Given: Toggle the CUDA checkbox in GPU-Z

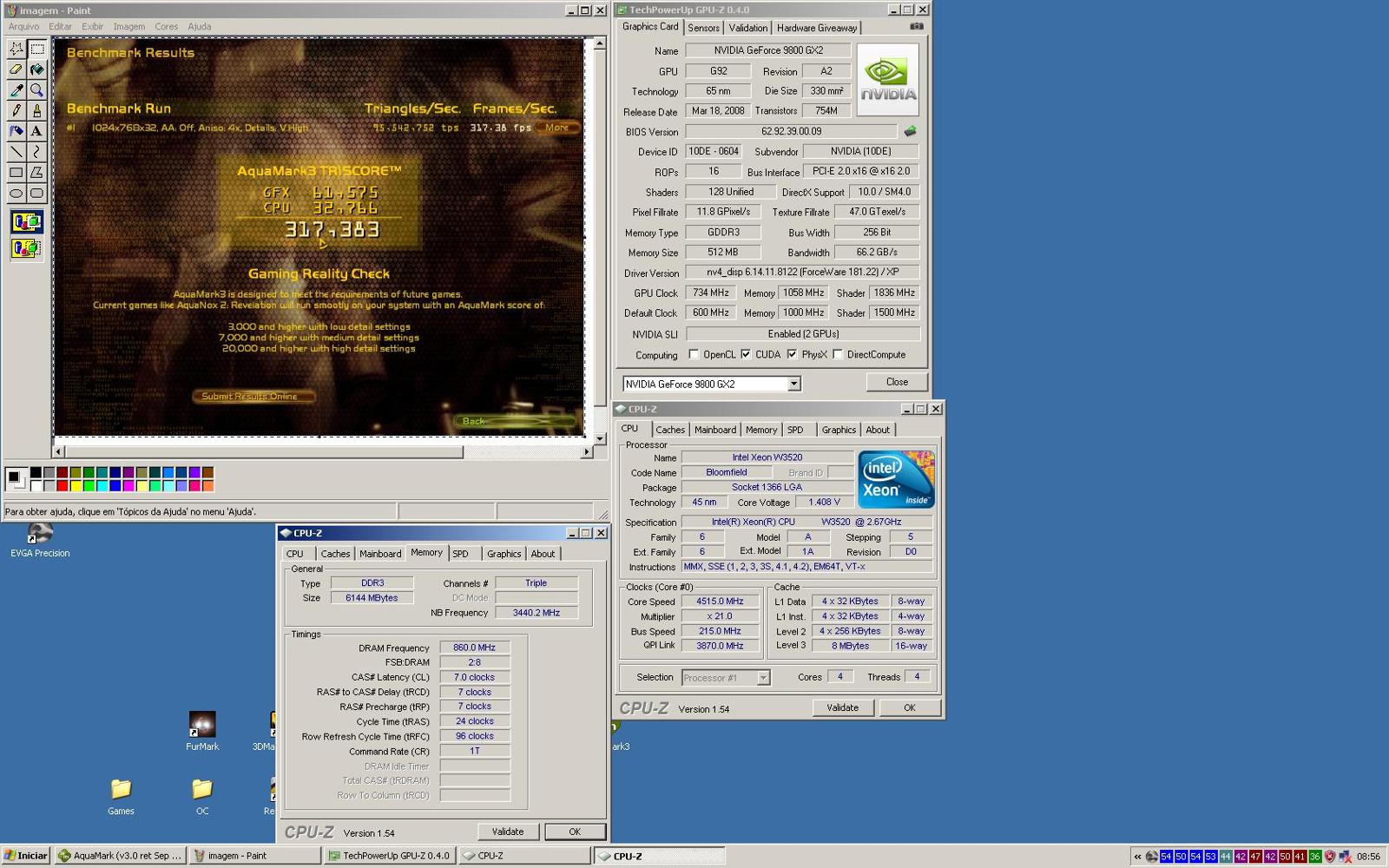Looking at the screenshot, I should 746,354.
